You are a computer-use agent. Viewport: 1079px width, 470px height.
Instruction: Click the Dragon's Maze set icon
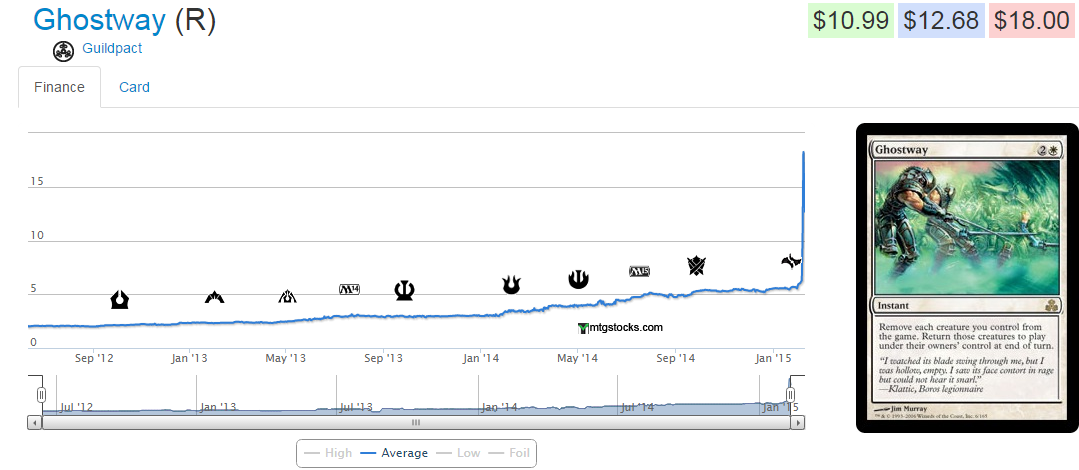[x=288, y=296]
